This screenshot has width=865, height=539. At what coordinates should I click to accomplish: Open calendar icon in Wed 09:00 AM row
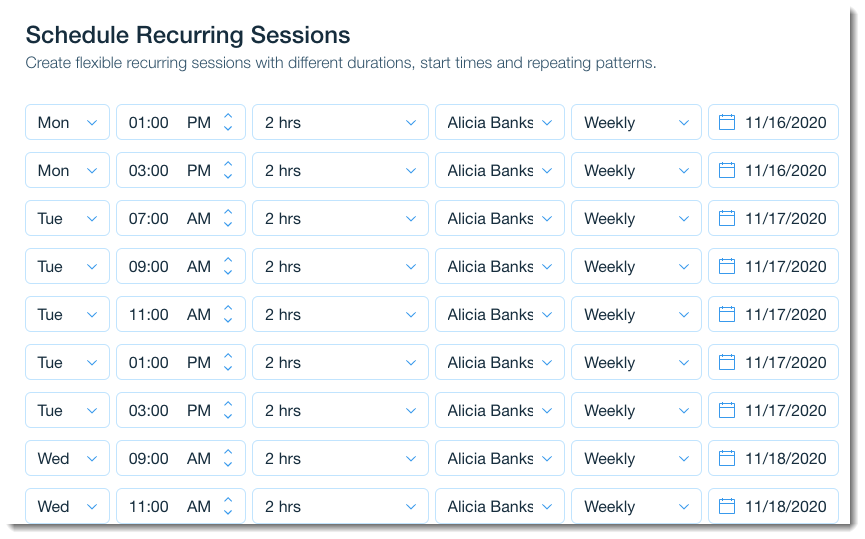click(727, 458)
